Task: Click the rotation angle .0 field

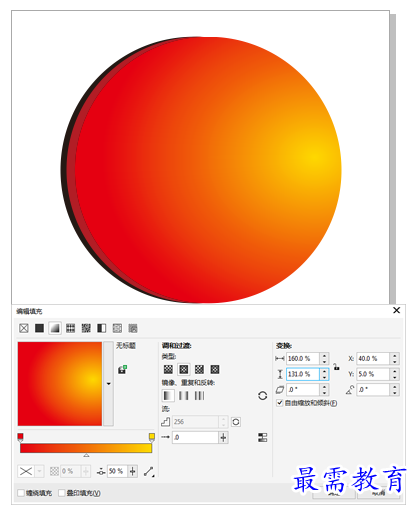Action: [x=373, y=389]
